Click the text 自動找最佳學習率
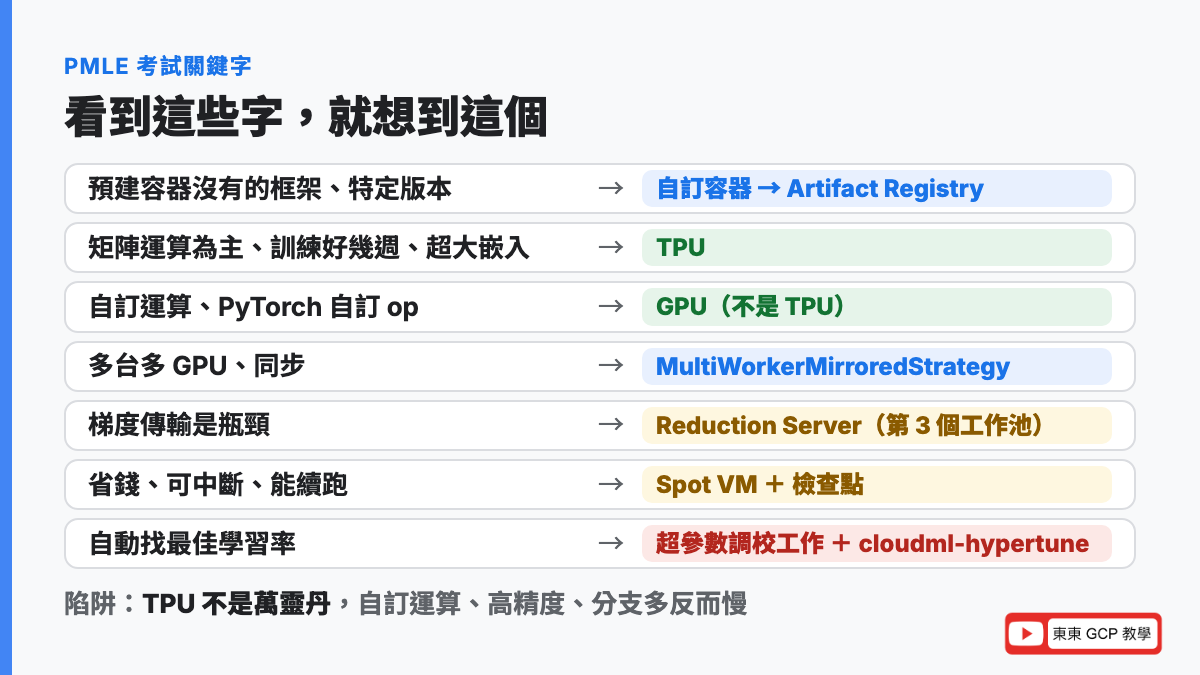This screenshot has height=675, width=1200. 192,544
